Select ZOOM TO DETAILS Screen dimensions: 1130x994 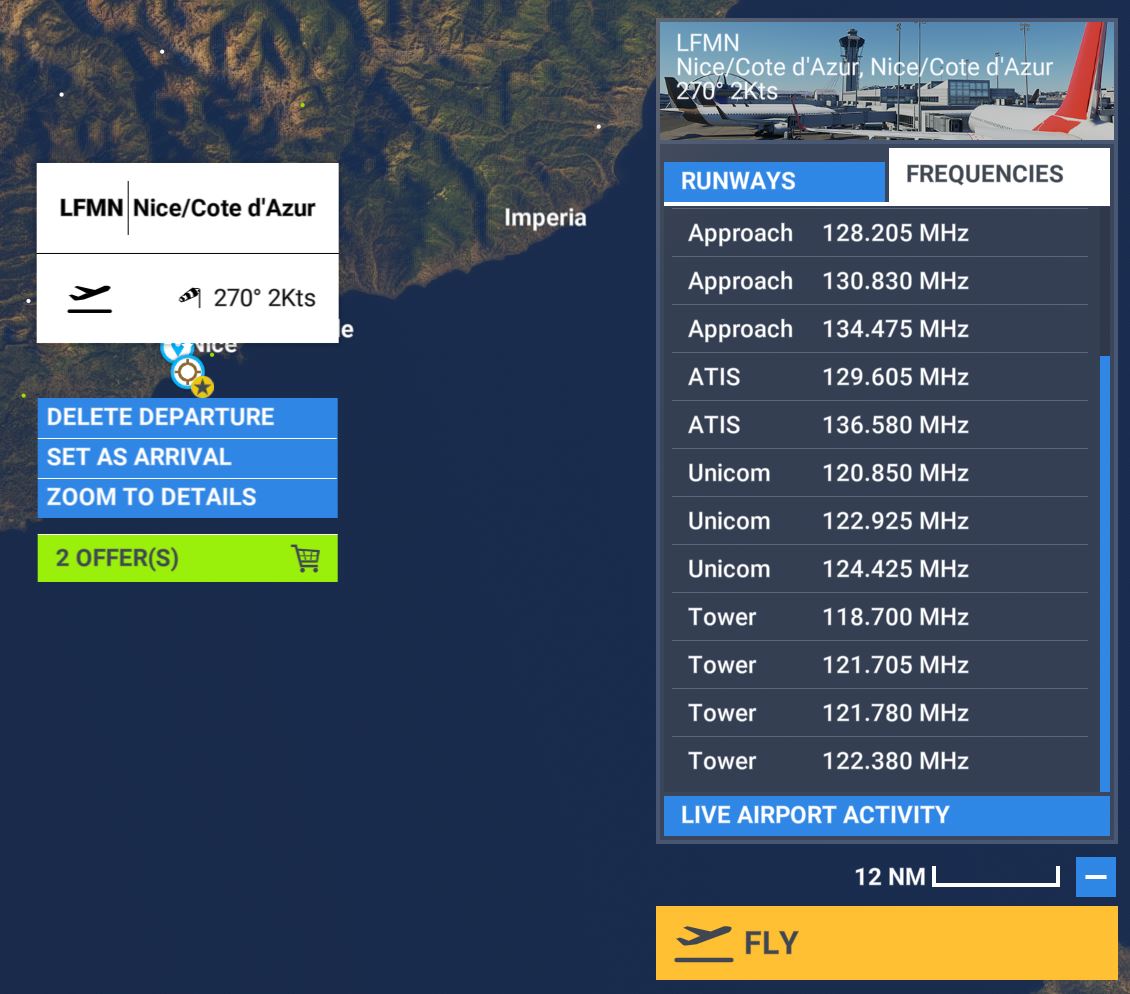pyautogui.click(x=187, y=497)
